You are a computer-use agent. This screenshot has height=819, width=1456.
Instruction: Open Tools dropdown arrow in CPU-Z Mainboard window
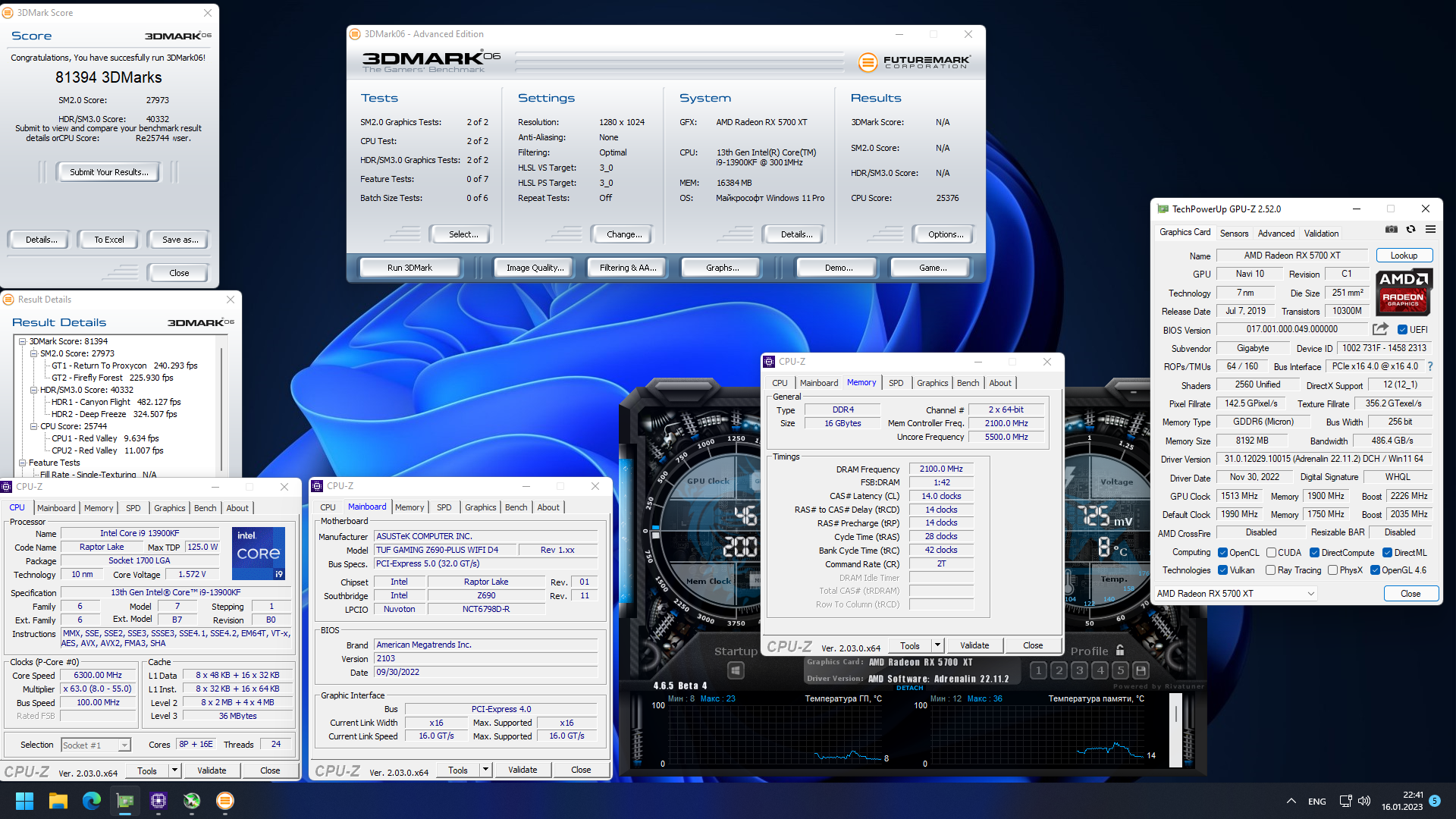485,770
